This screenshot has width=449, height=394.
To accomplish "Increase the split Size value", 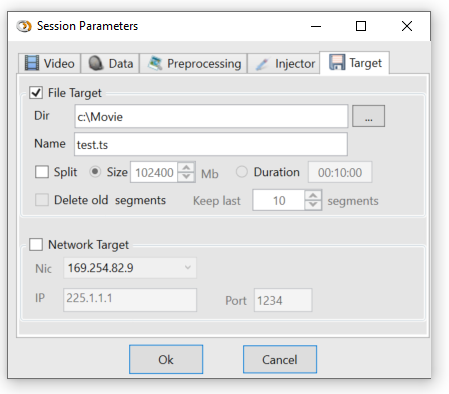I will point(186,167).
